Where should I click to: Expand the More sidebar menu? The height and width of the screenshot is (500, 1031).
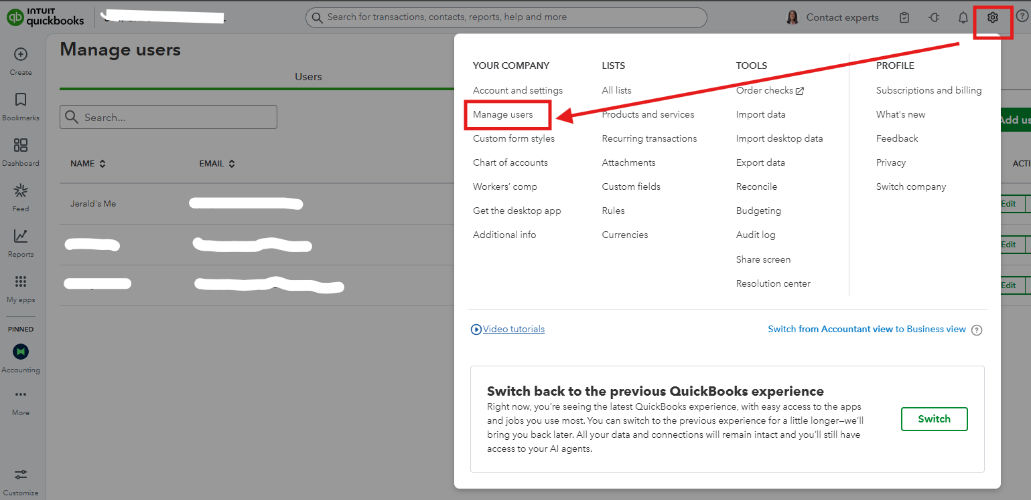21,396
